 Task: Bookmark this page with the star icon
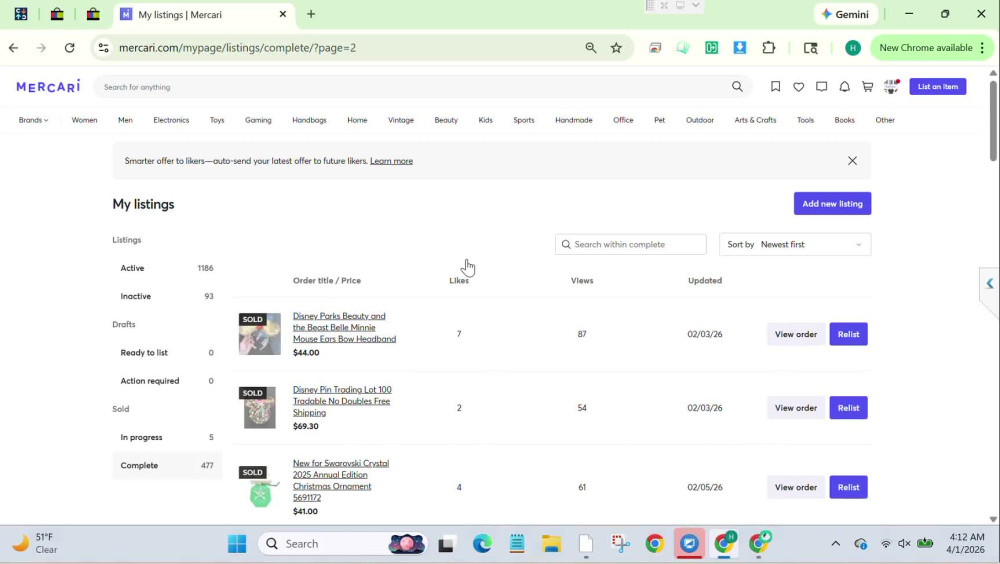tap(616, 48)
